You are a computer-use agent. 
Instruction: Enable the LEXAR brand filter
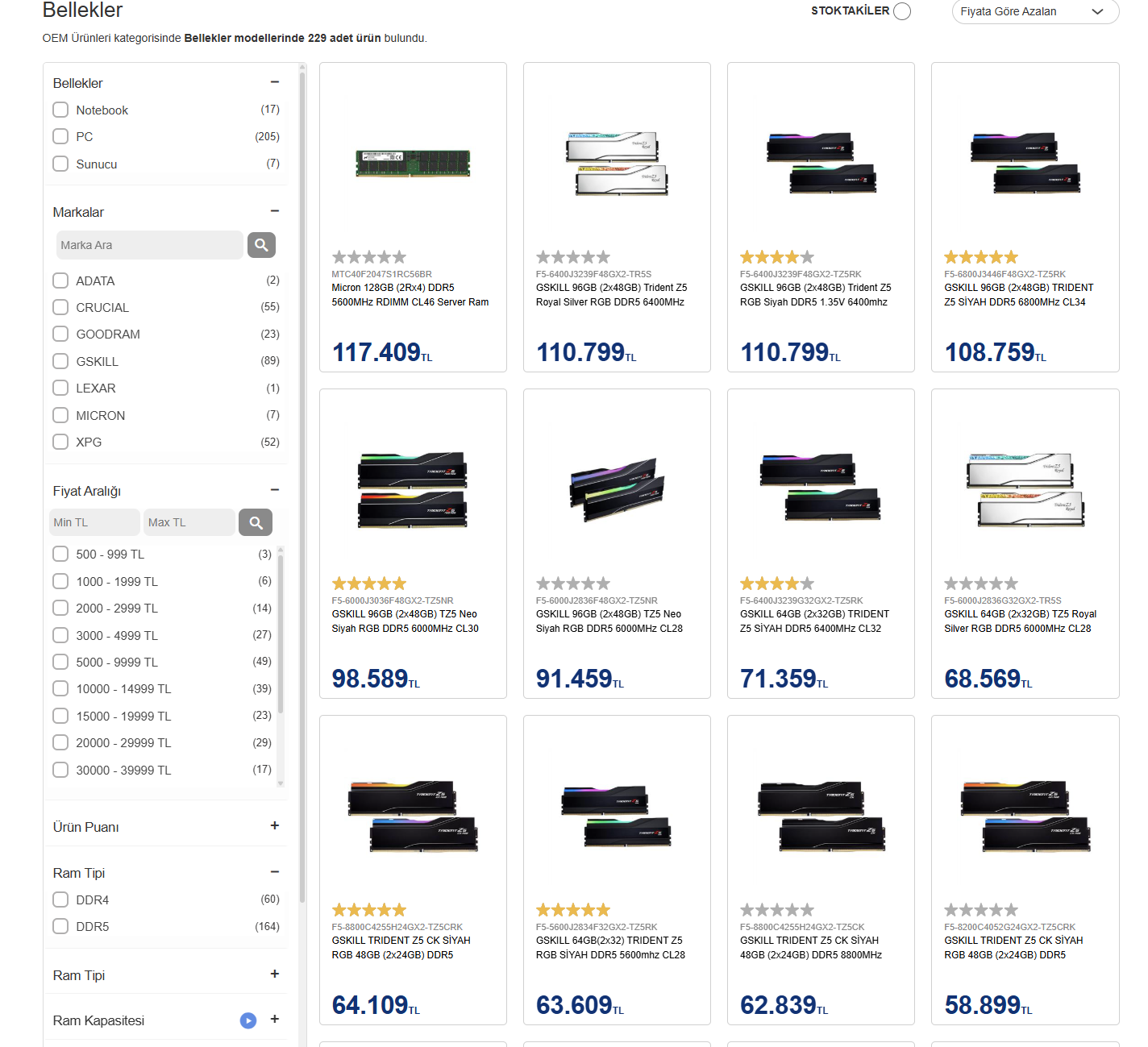point(60,388)
